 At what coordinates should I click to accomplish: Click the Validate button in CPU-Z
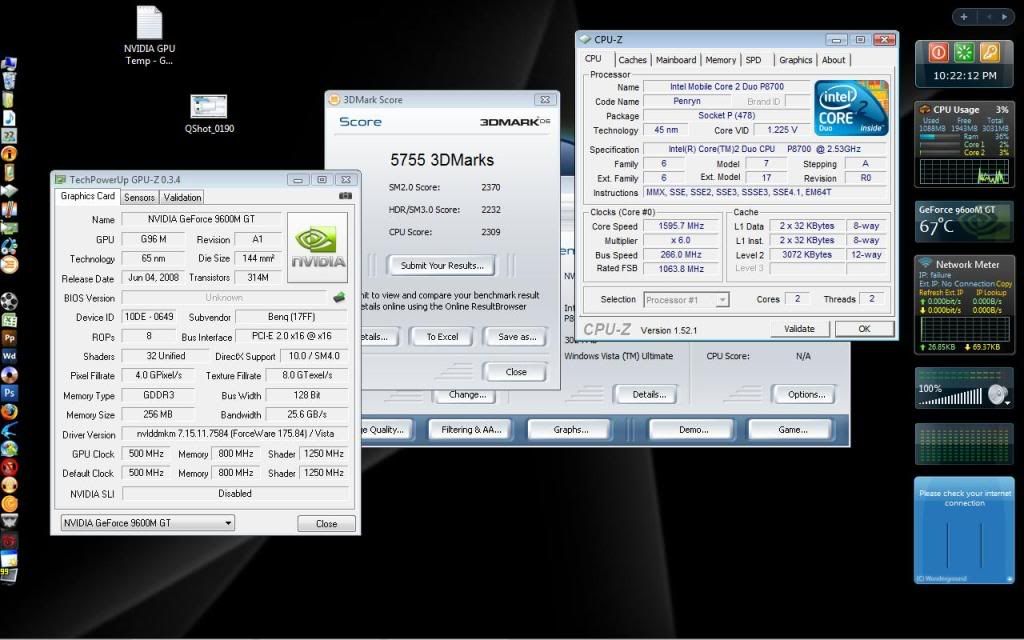coord(799,329)
